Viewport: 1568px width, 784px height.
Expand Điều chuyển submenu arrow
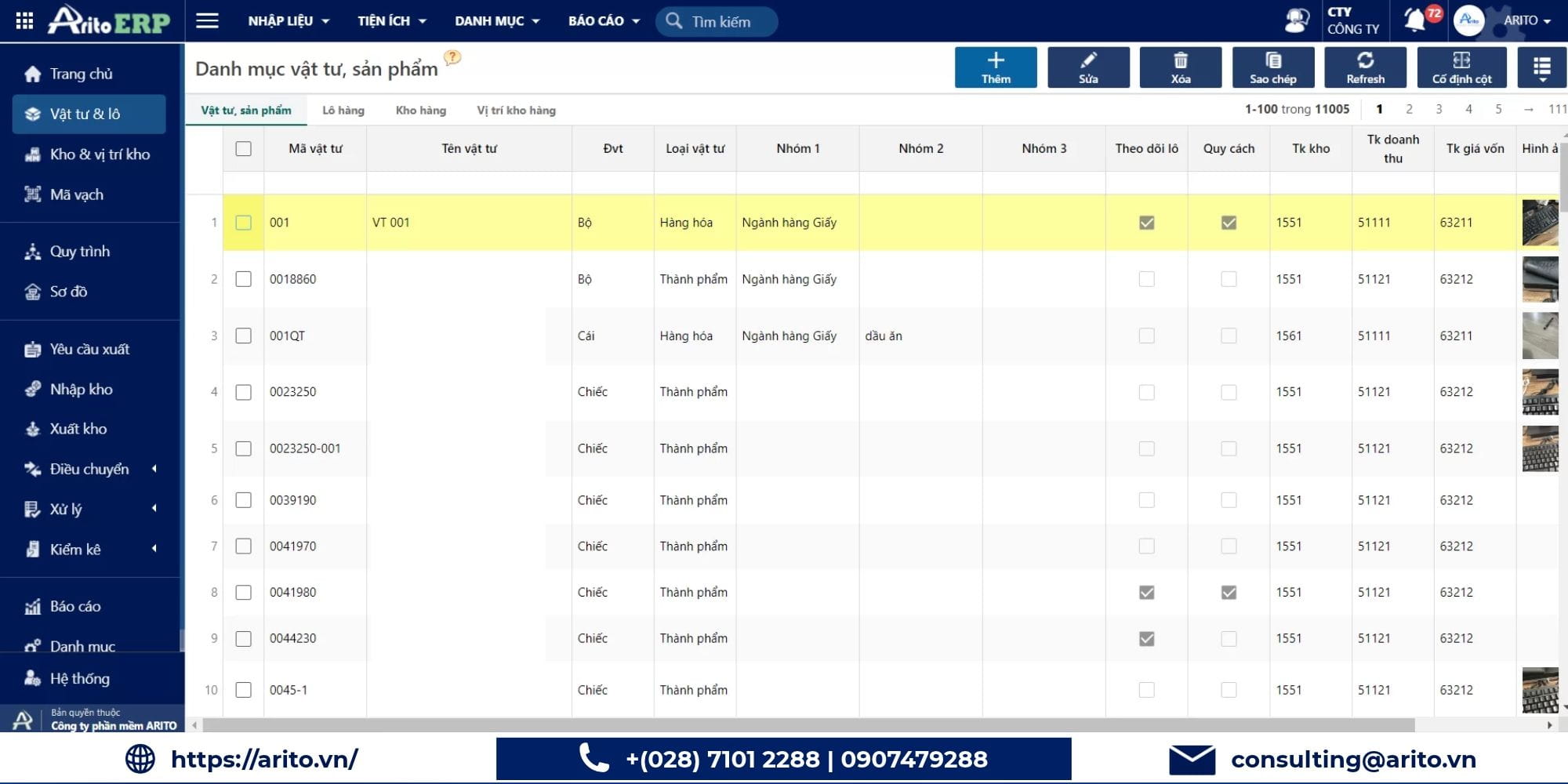coord(154,469)
